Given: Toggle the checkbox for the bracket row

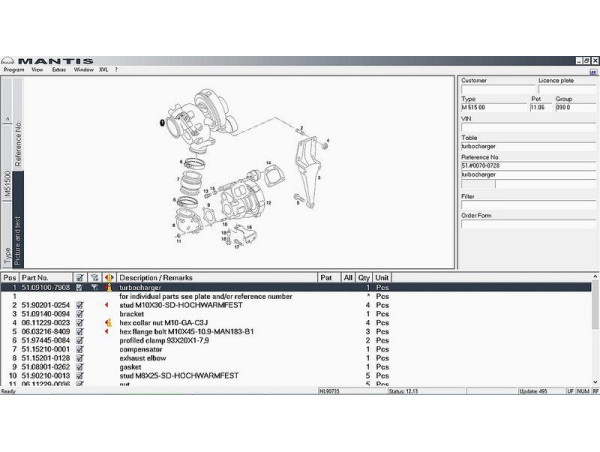Looking at the screenshot, I should (x=79, y=313).
